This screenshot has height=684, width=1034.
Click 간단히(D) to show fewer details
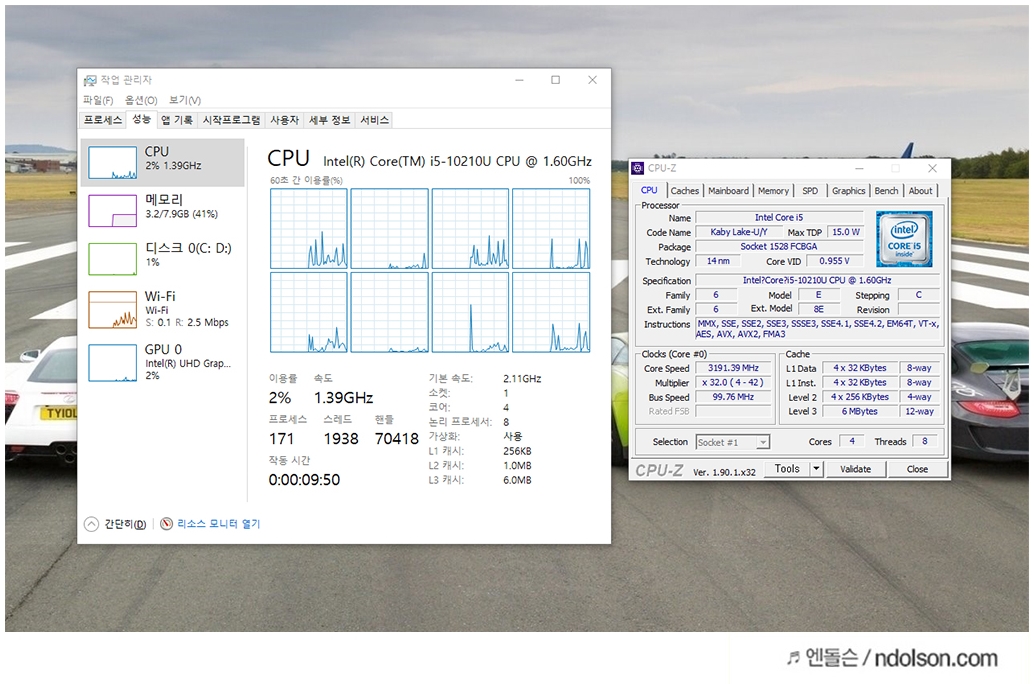(125, 524)
